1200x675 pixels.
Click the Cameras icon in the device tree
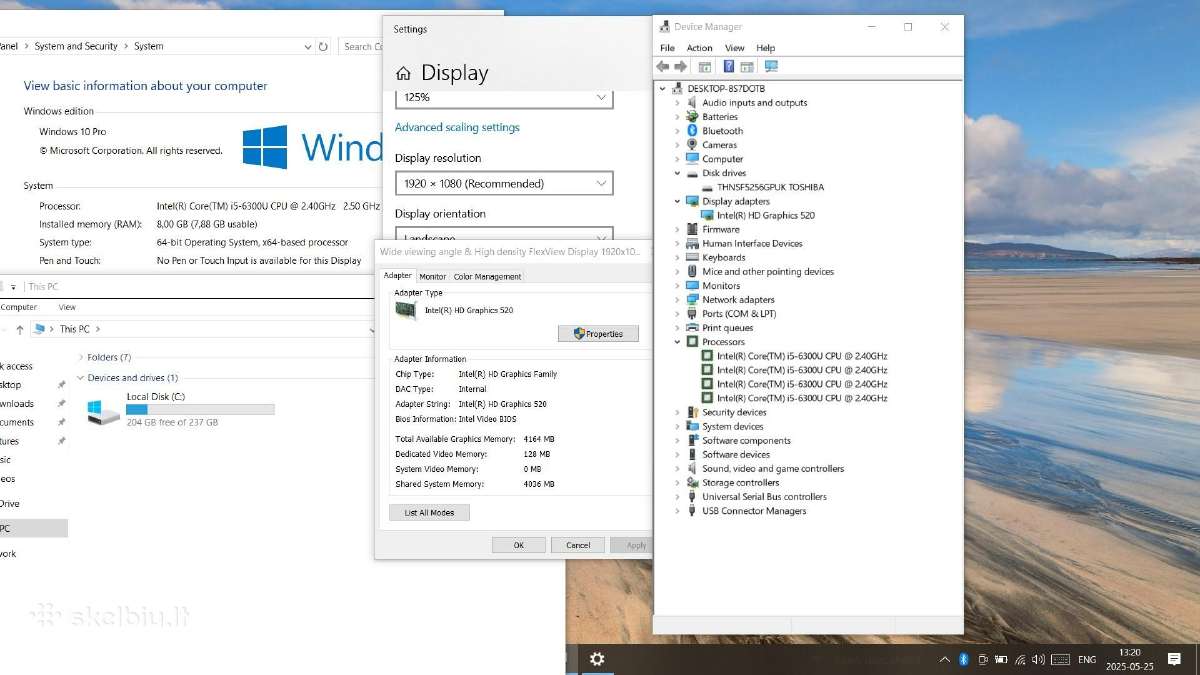[x=692, y=145]
